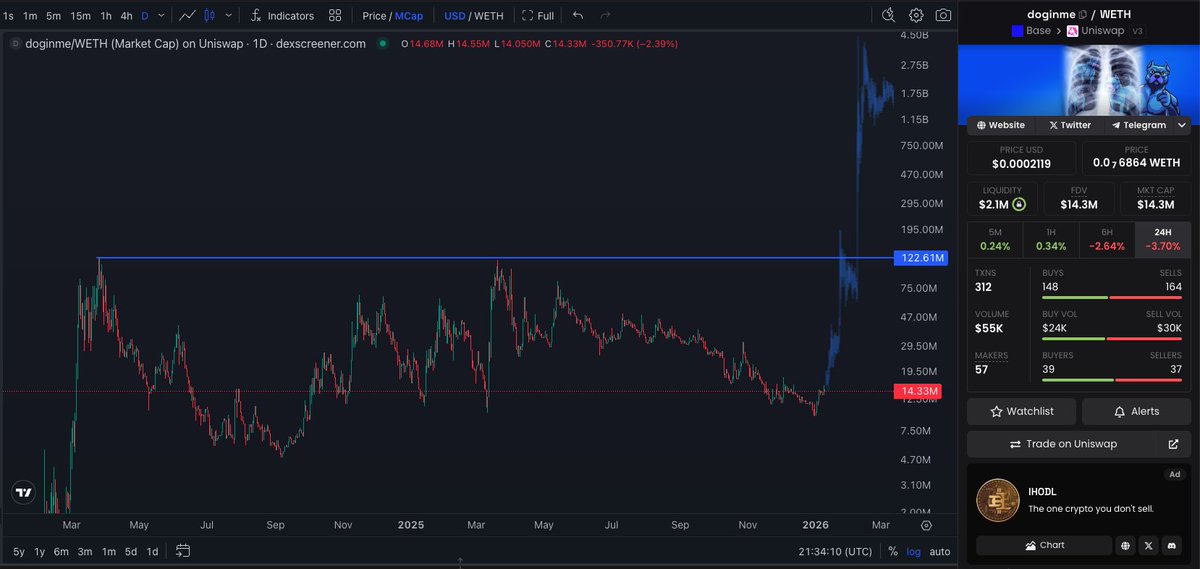Set range to 1y
Viewport: 1200px width, 569px height.
pos(40,551)
